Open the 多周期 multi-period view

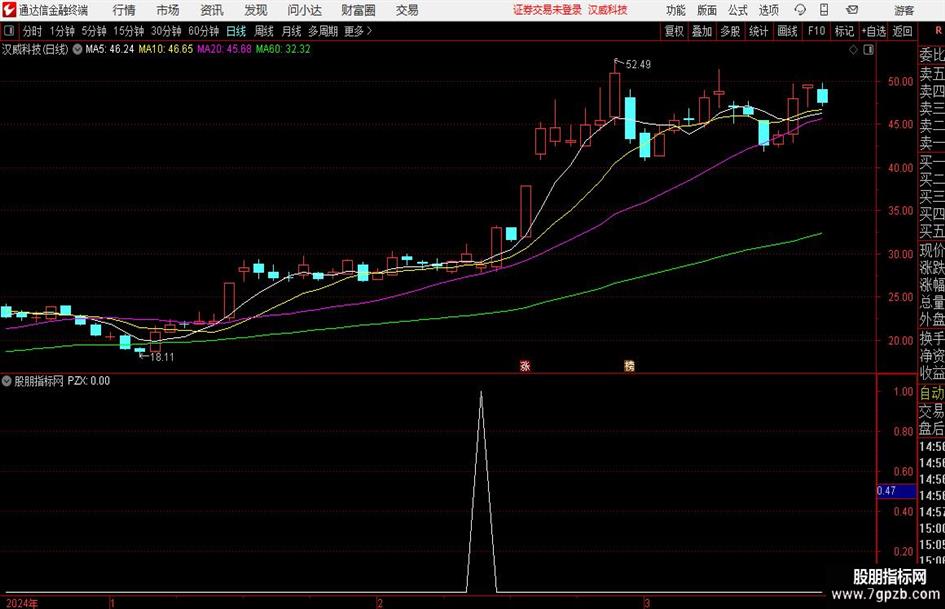tap(323, 31)
